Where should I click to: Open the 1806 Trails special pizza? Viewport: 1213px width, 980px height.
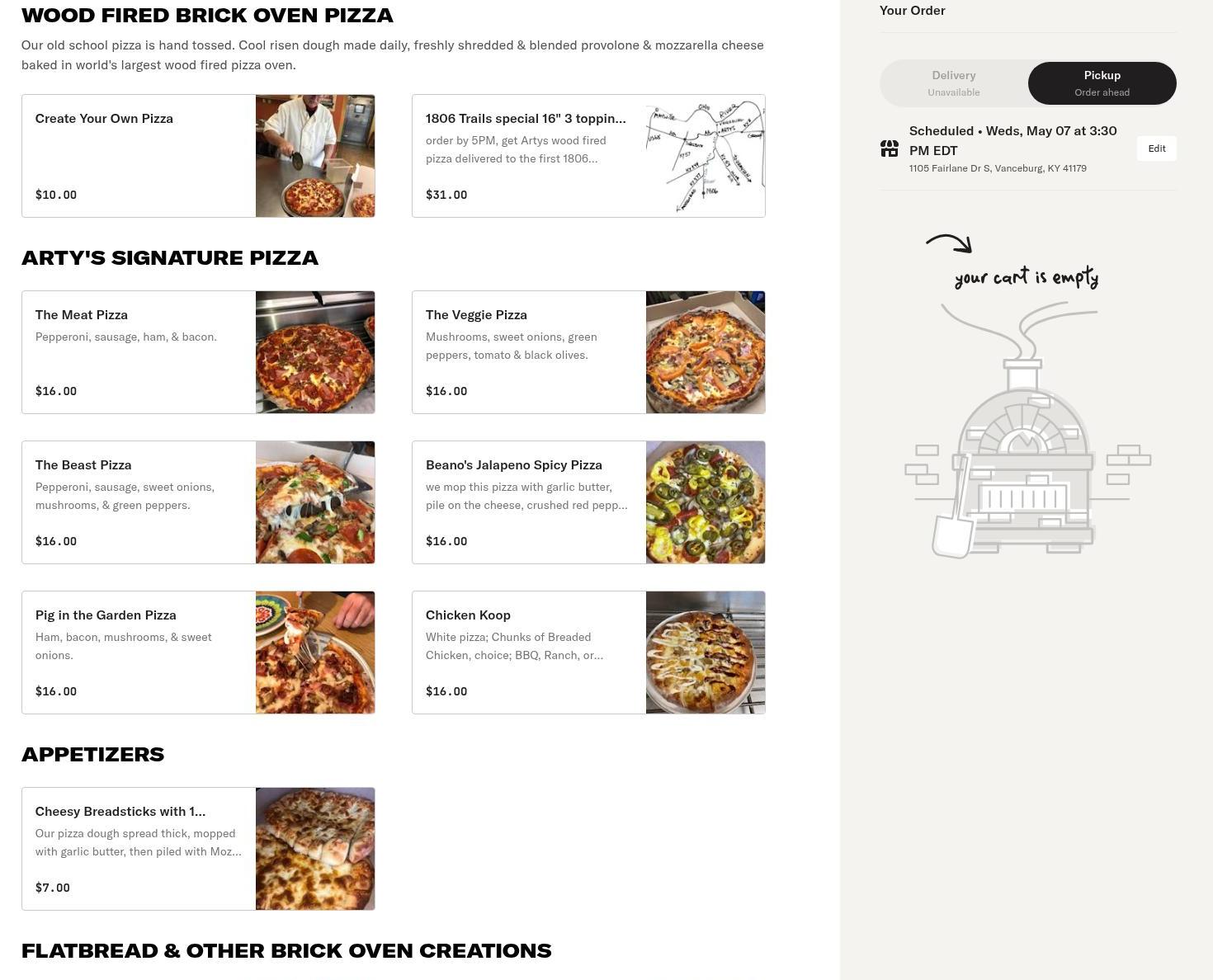588,156
